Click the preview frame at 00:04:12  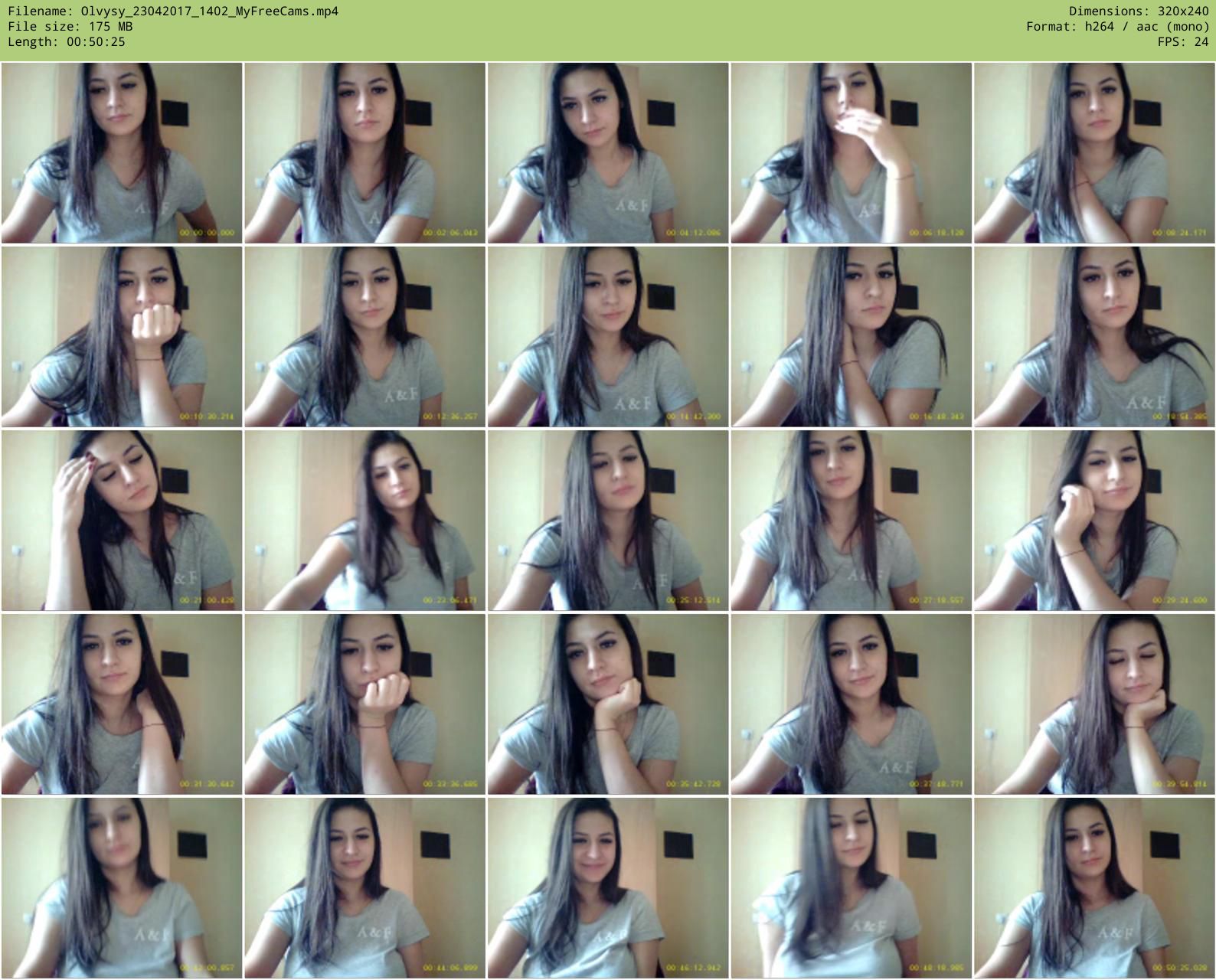click(x=608, y=153)
